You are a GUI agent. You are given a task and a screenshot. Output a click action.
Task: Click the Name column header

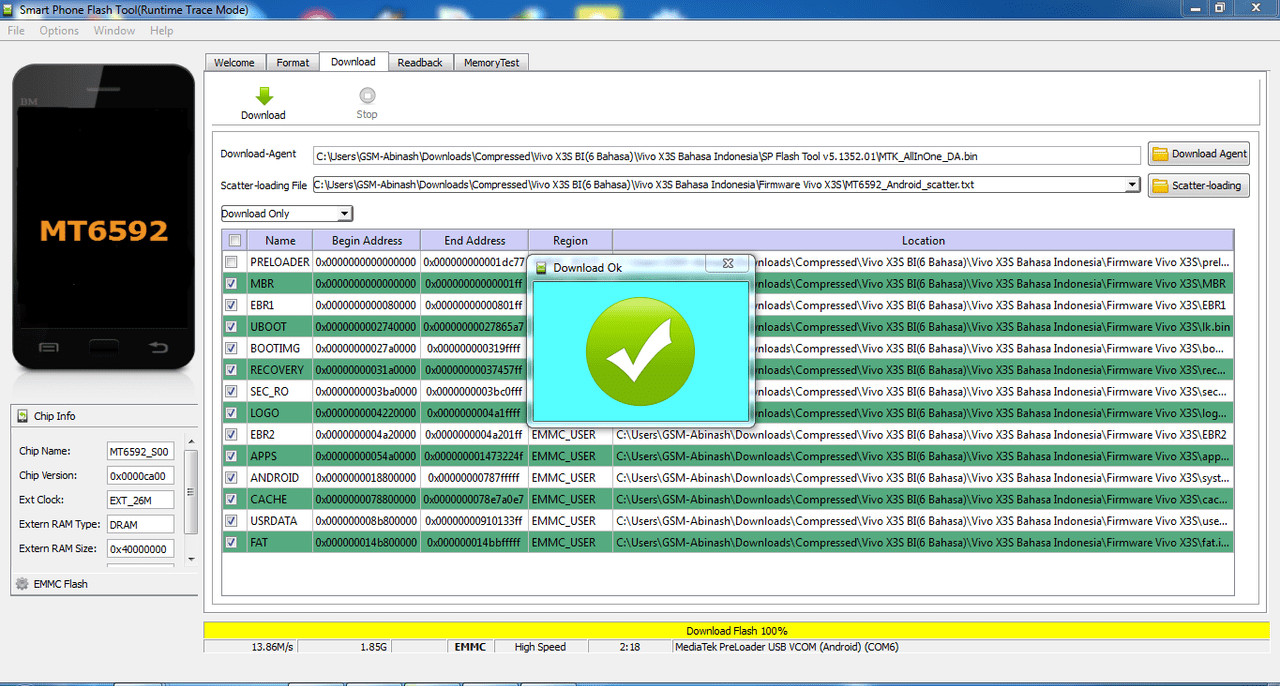pos(280,240)
